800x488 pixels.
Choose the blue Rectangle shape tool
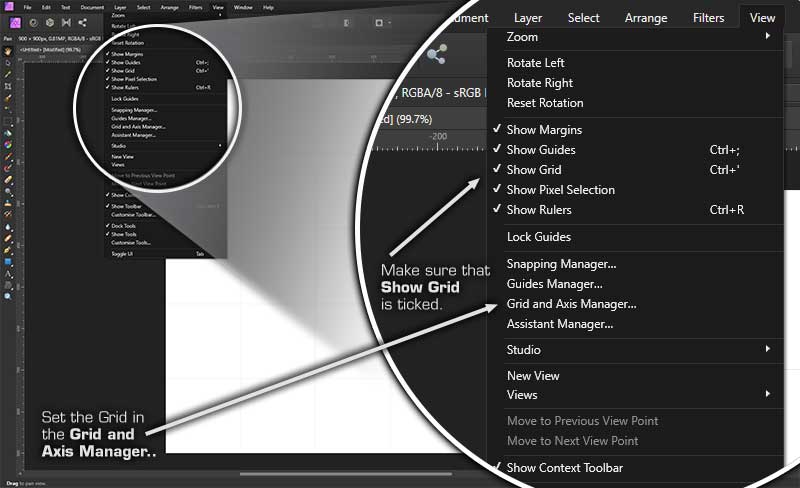click(8, 261)
